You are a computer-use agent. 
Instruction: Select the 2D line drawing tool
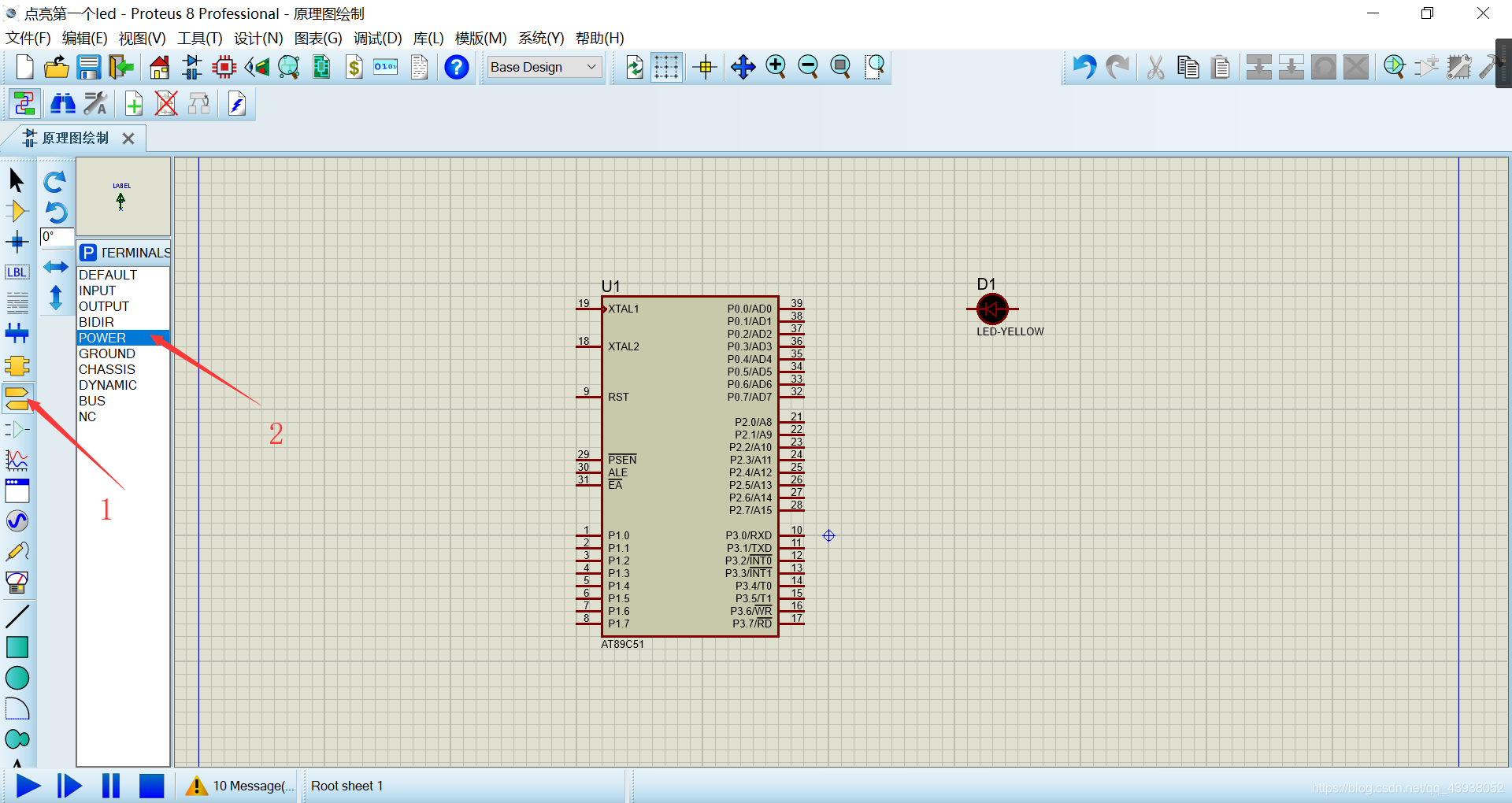click(17, 616)
